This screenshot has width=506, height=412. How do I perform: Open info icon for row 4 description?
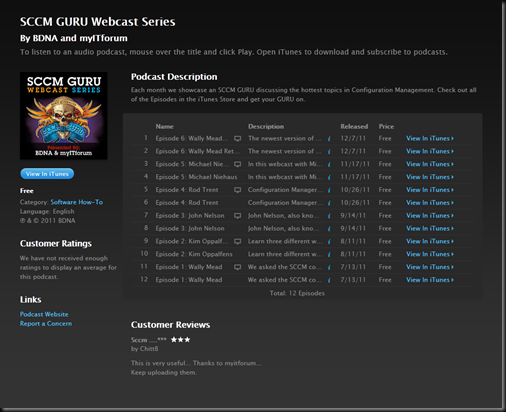click(x=329, y=177)
